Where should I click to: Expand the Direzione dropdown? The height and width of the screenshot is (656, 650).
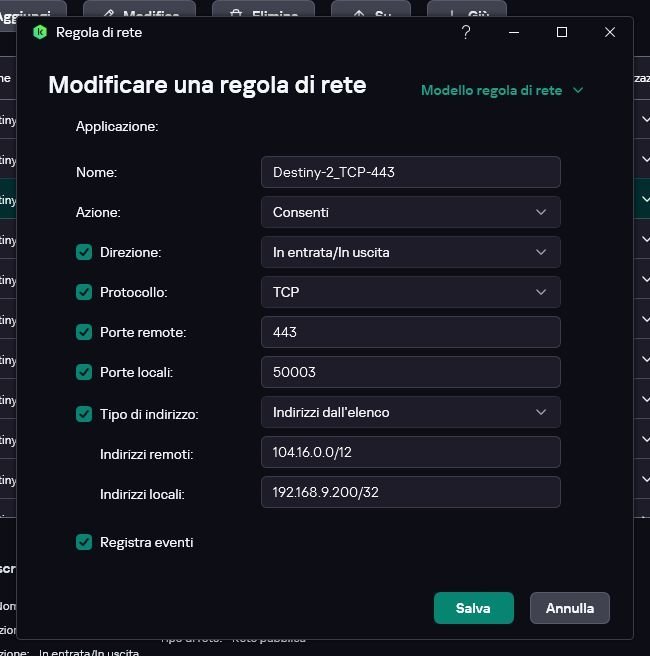410,252
